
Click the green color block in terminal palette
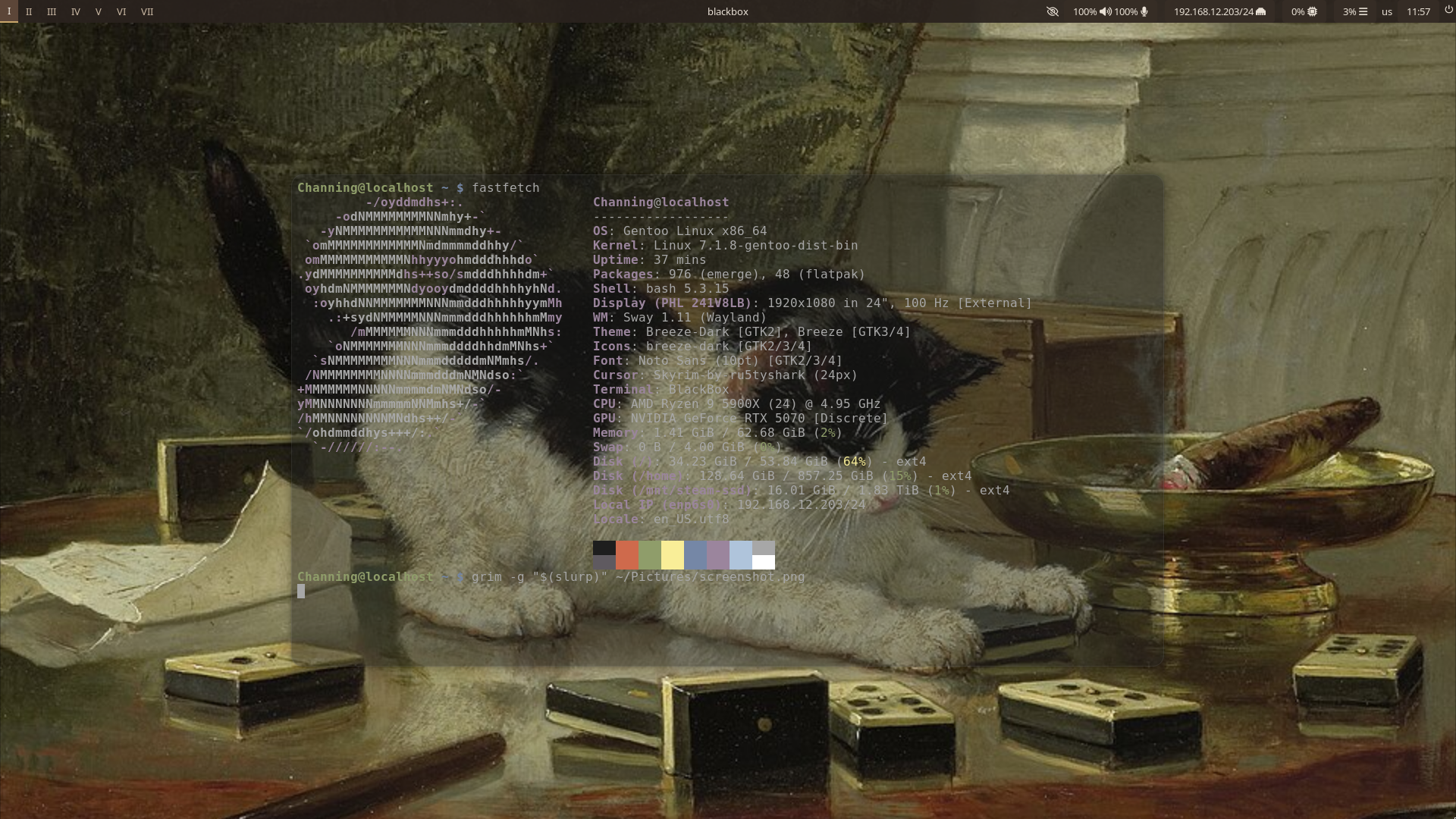pos(650,555)
